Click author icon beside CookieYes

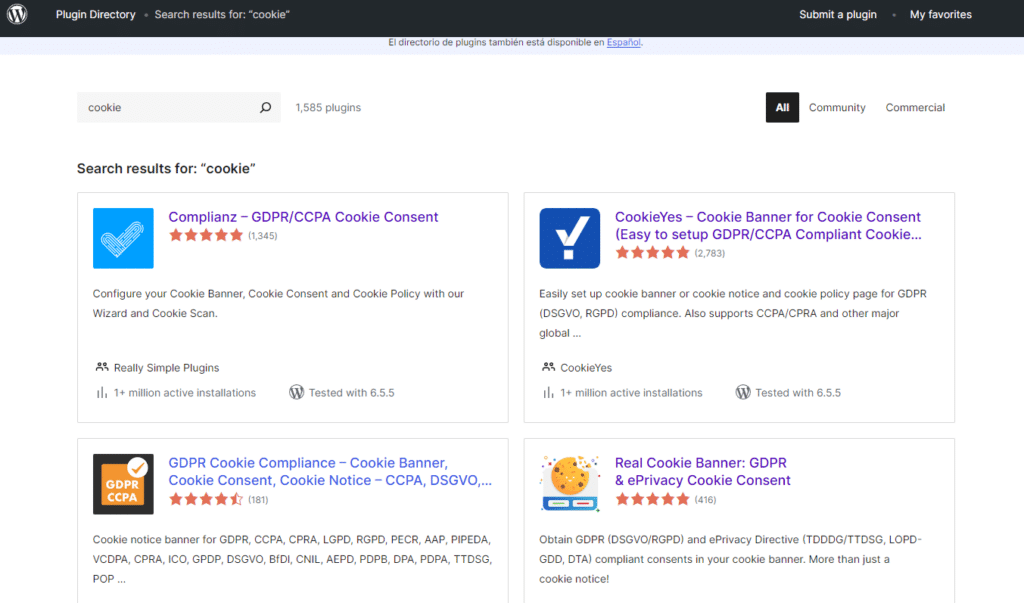click(x=549, y=367)
